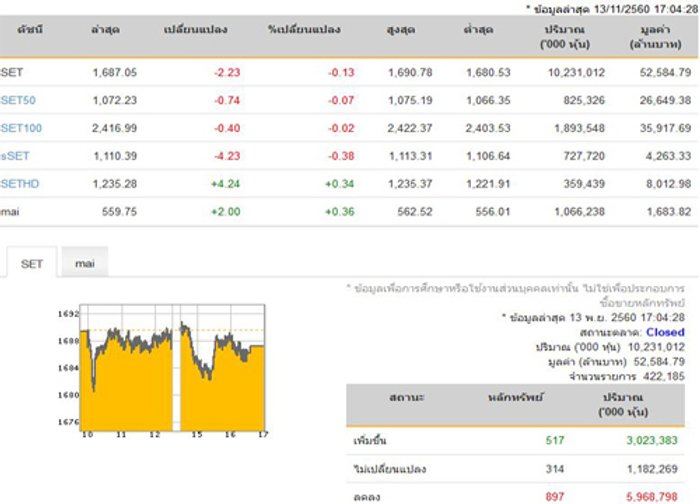Click SETHD change value +4.24
The image size is (700, 504).
[x=225, y=183]
